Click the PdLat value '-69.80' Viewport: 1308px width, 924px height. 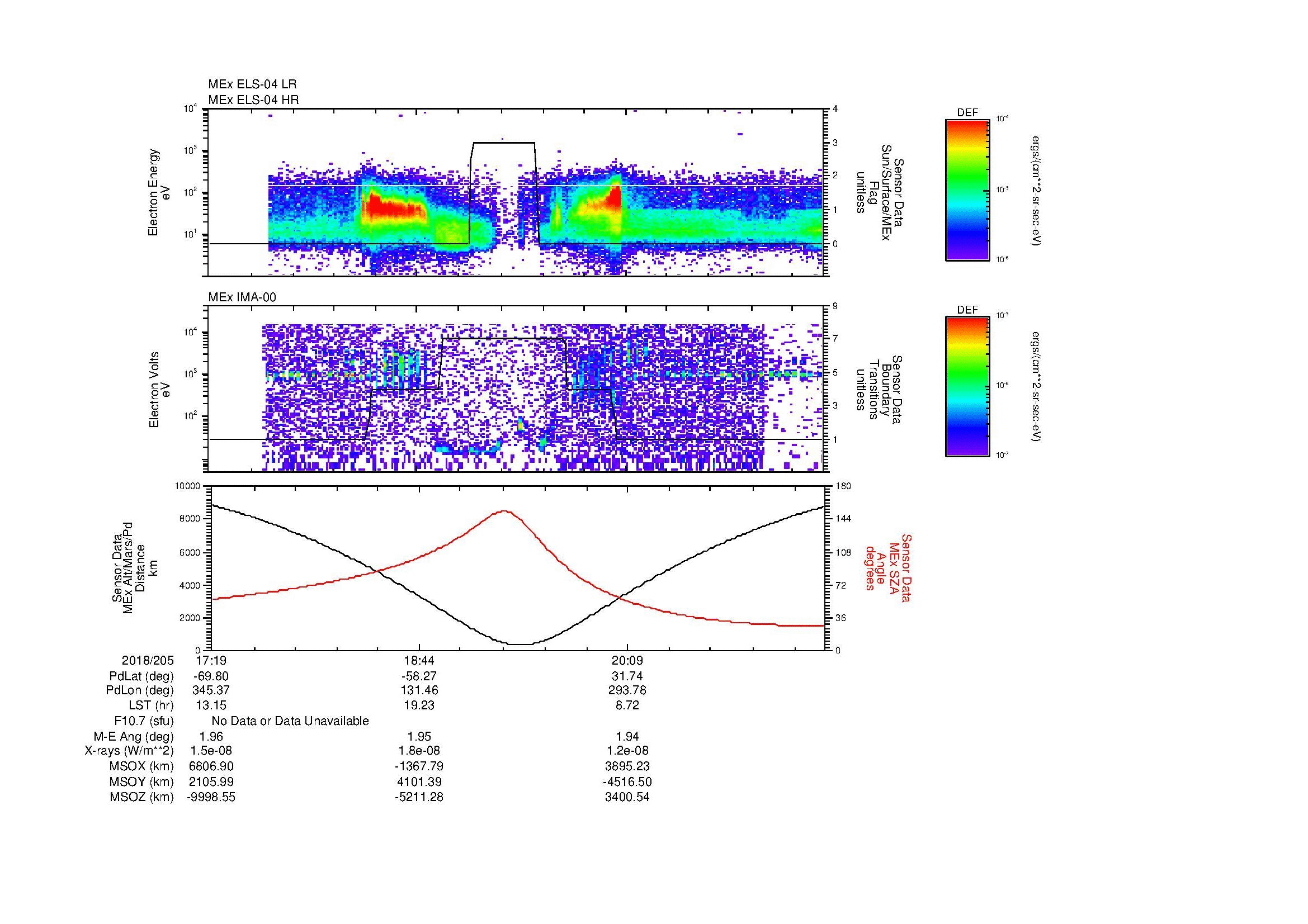click(x=211, y=676)
